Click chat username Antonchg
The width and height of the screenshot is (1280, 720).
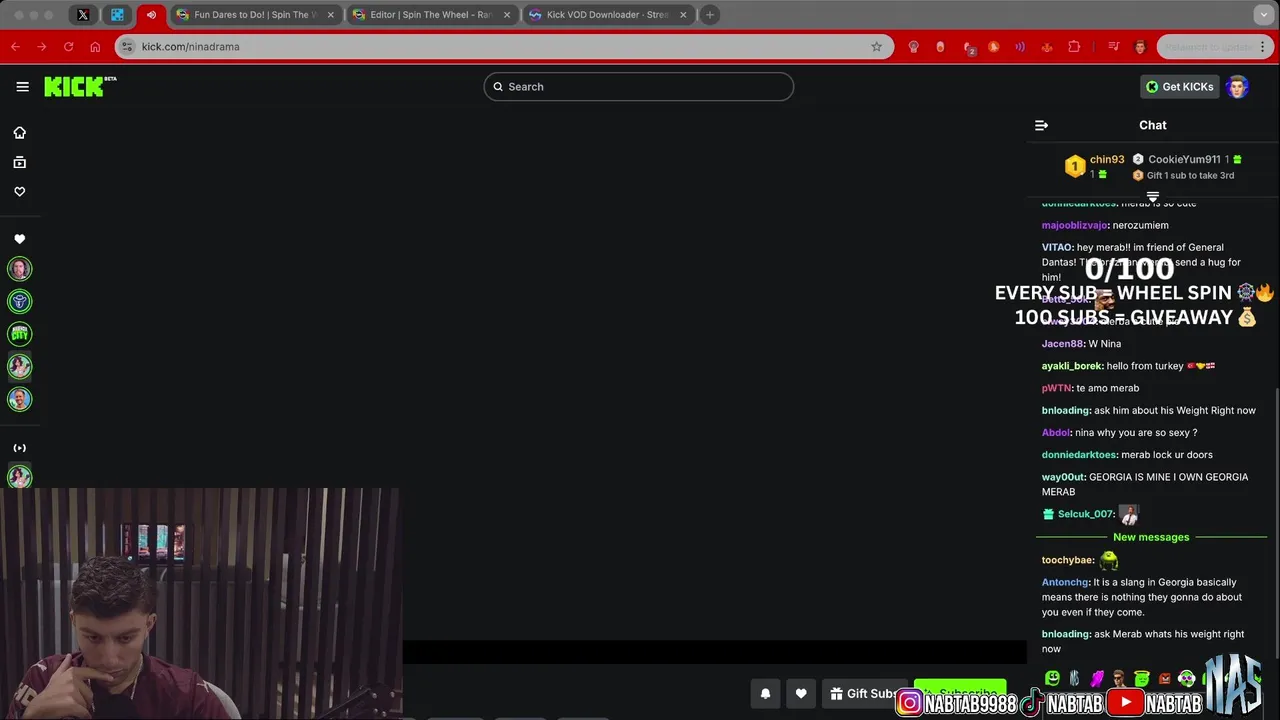pos(1065,582)
